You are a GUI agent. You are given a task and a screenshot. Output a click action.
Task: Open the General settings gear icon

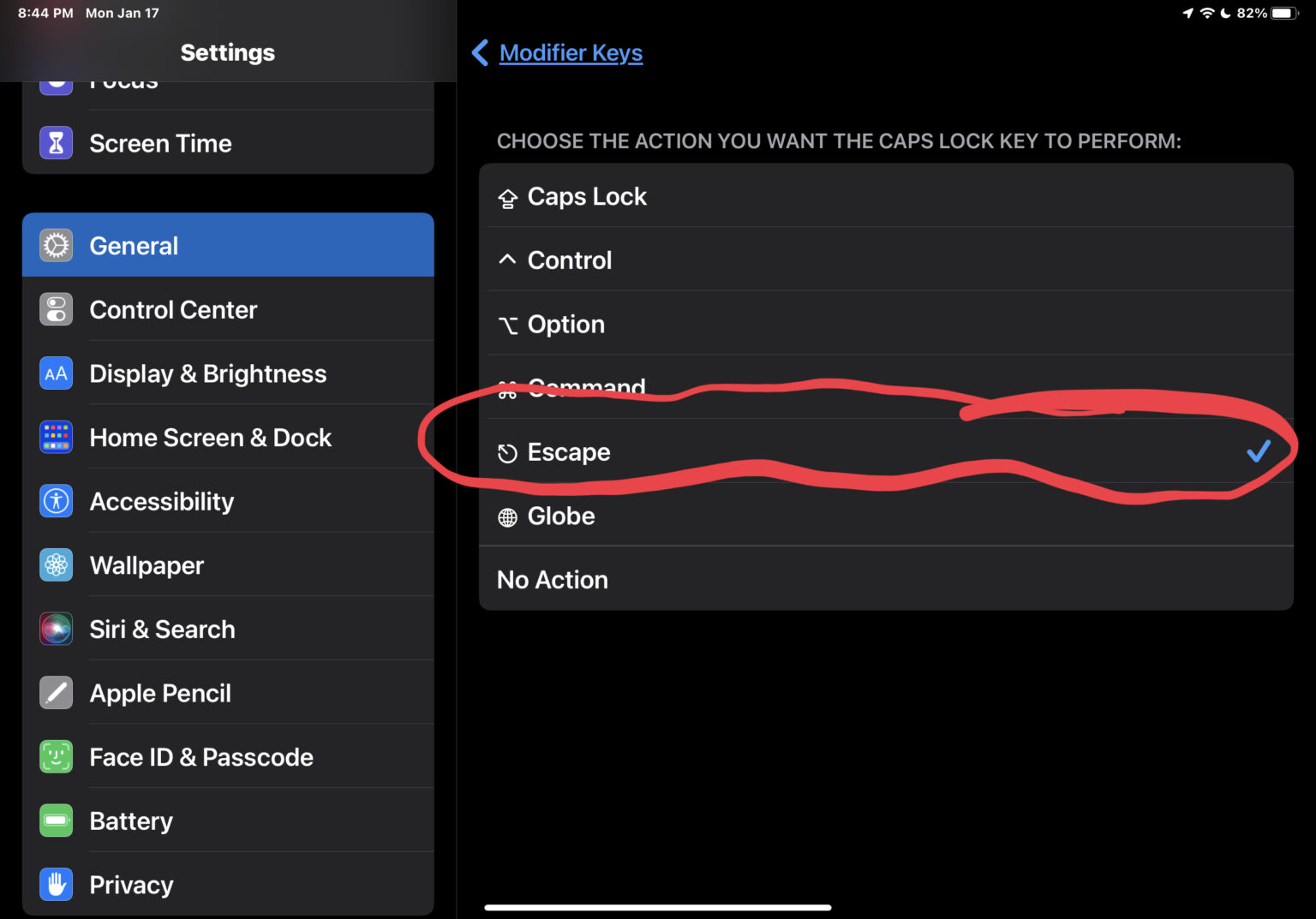coord(56,245)
